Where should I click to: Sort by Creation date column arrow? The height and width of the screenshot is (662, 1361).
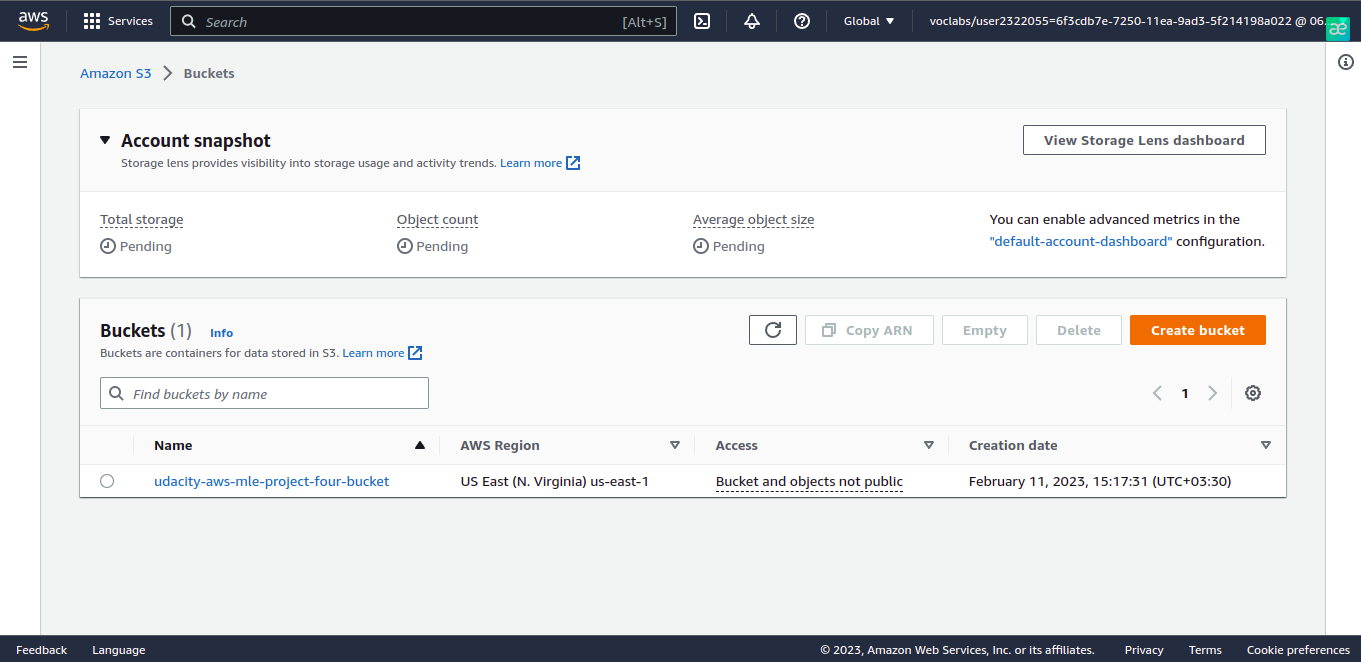pos(1266,445)
